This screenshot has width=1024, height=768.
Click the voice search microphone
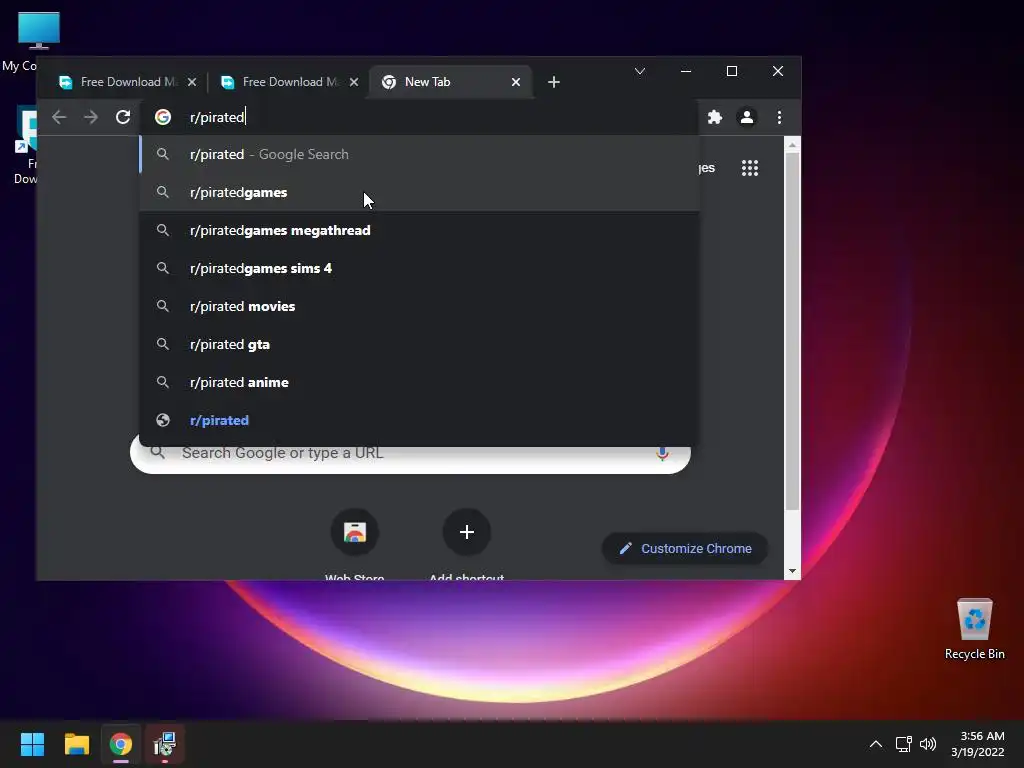tap(662, 453)
